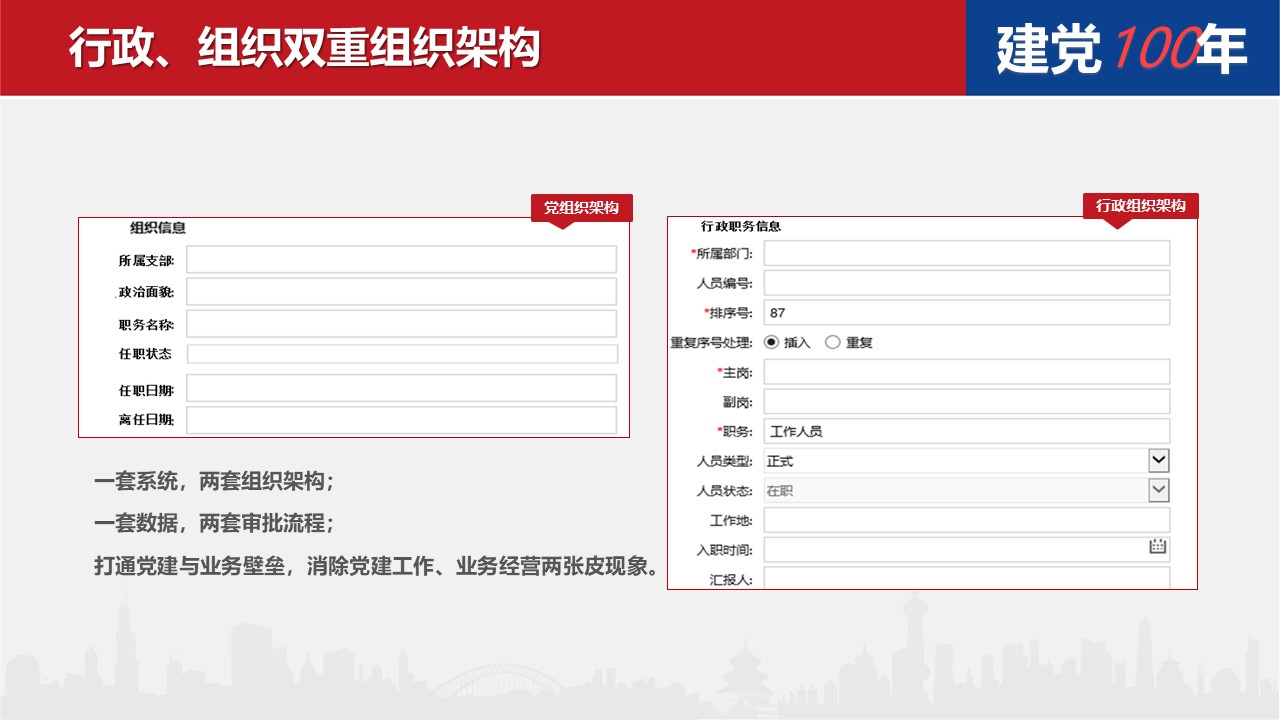Expand the 人员状态 dropdown arrow
Viewport: 1280px width, 720px height.
[x=1158, y=490]
